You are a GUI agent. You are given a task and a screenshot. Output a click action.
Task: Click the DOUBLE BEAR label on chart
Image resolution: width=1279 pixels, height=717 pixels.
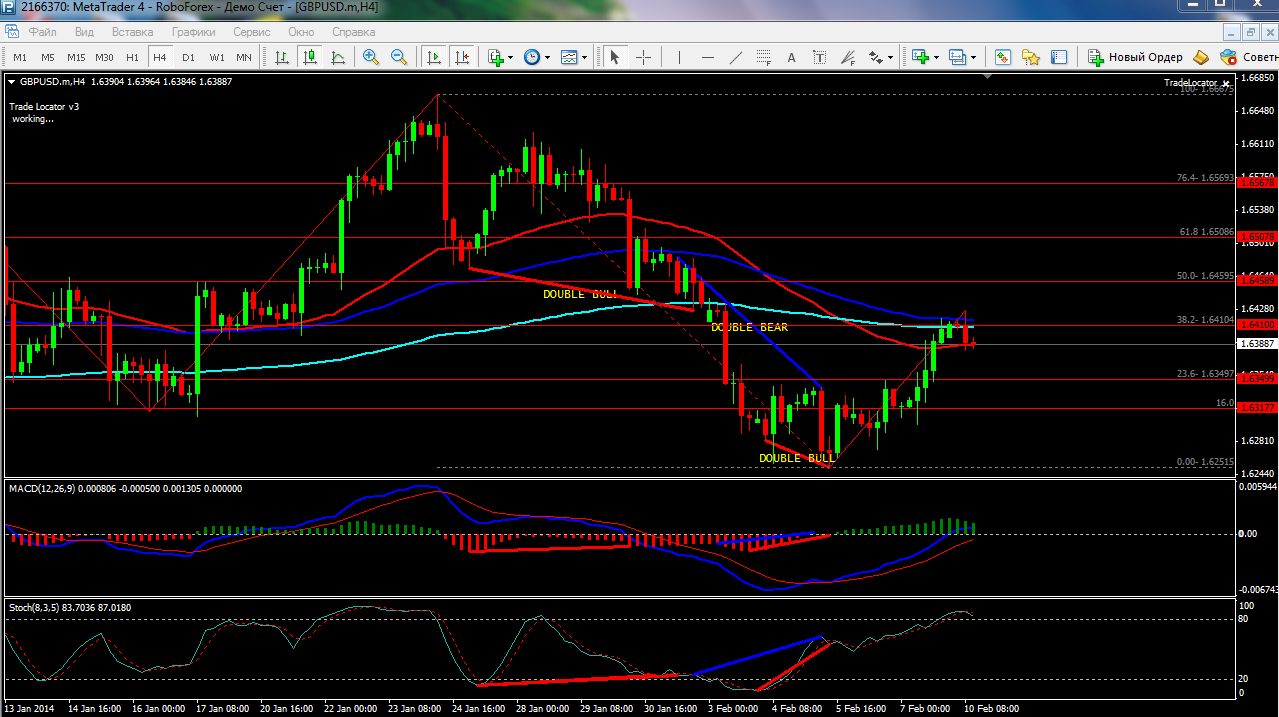coord(749,327)
